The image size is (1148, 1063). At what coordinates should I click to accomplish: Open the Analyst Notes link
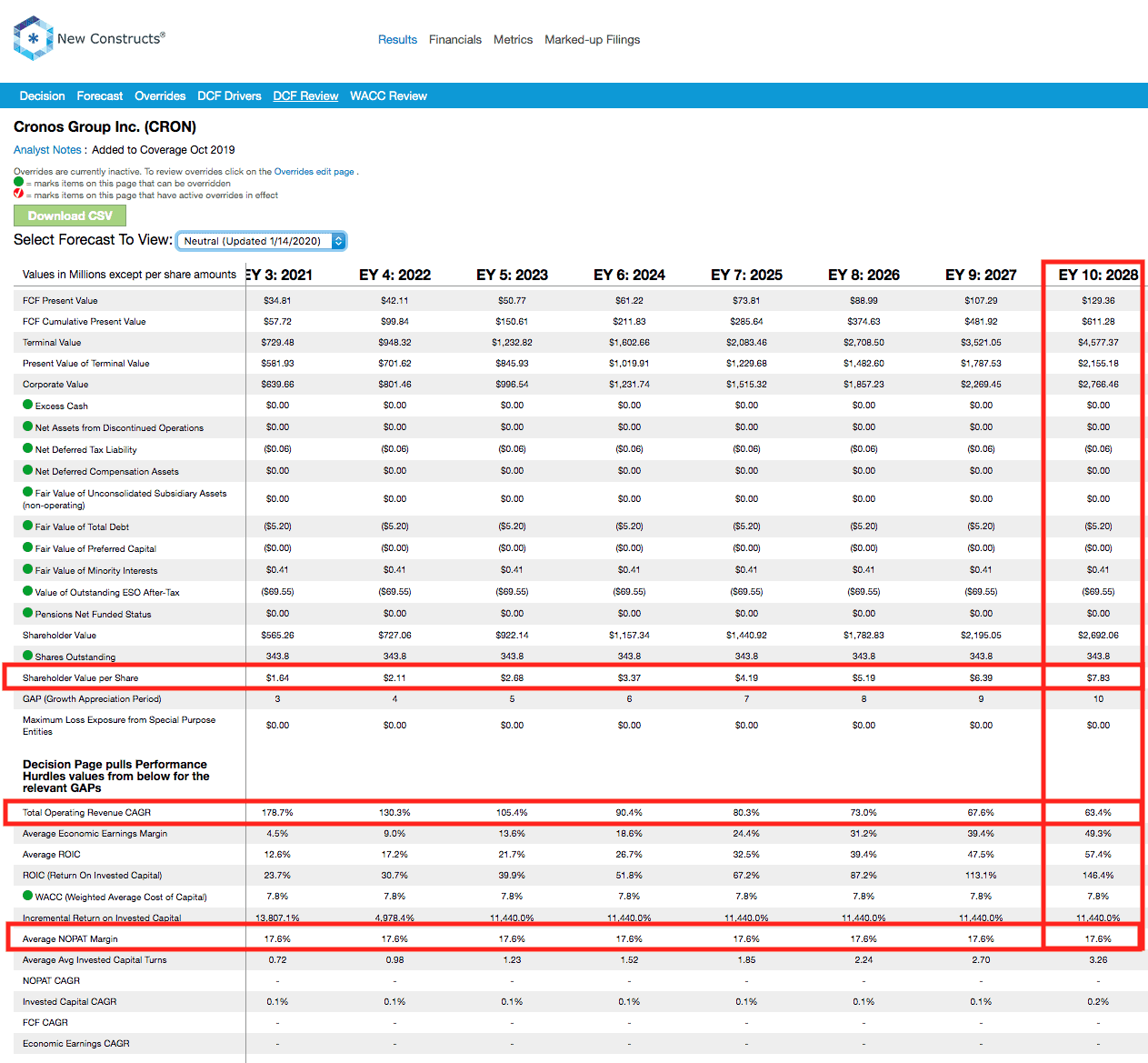click(47, 150)
